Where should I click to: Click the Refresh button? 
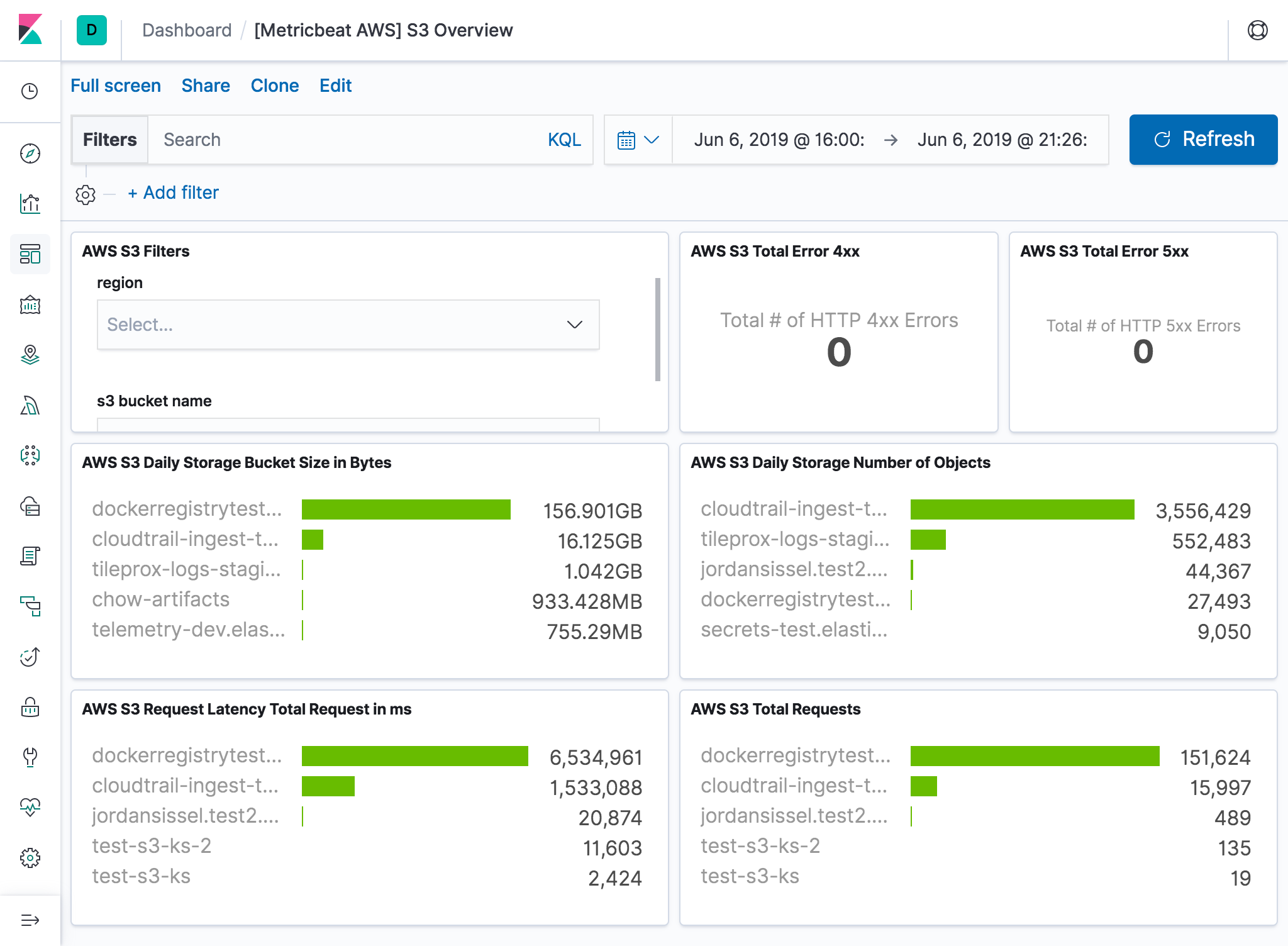[1203, 140]
